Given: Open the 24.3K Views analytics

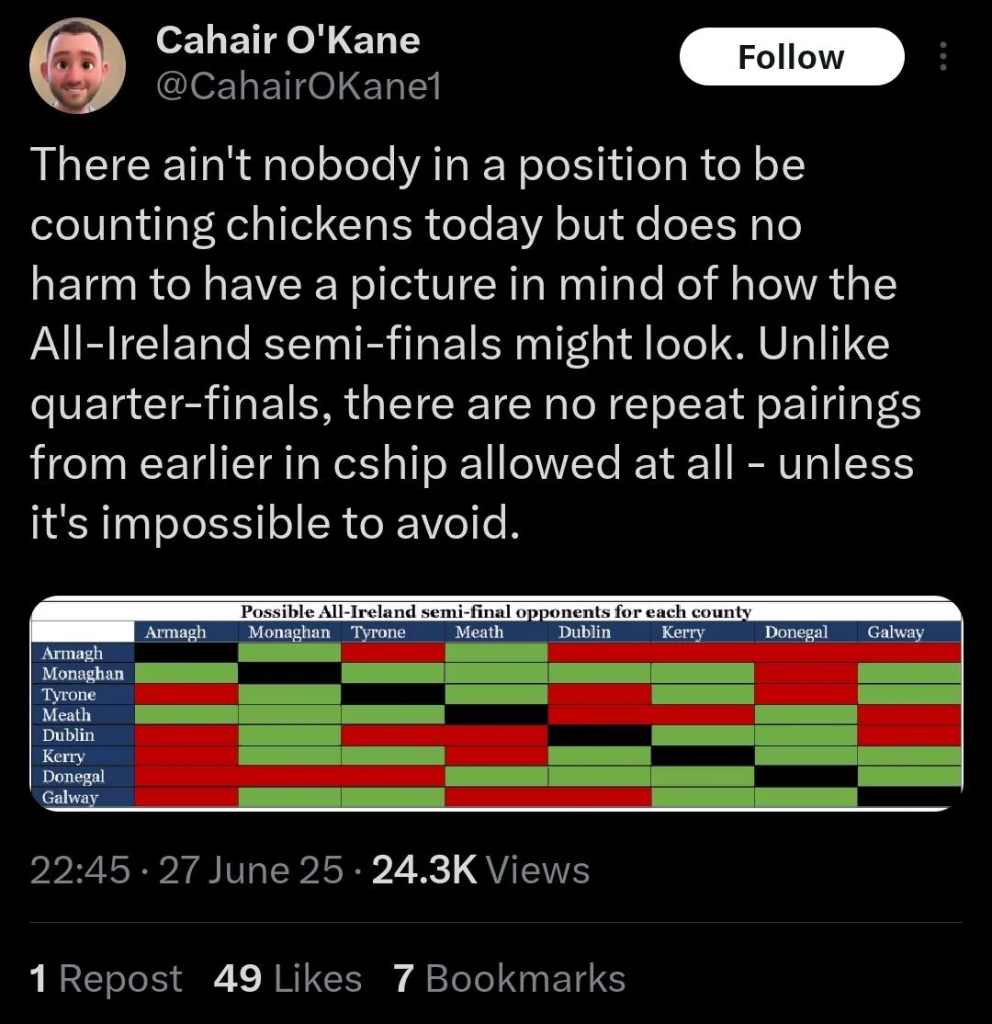Looking at the screenshot, I should coord(481,870).
